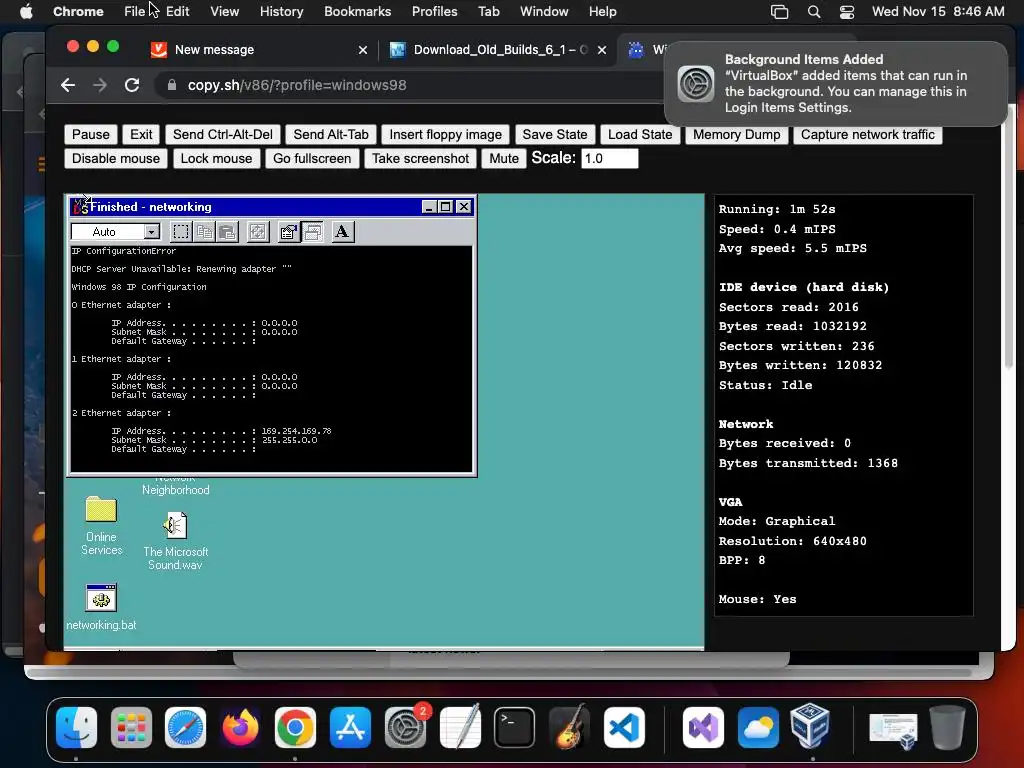Select the Online Services folder icon
Screen dimensions: 1024x768
pyautogui.click(x=101, y=510)
